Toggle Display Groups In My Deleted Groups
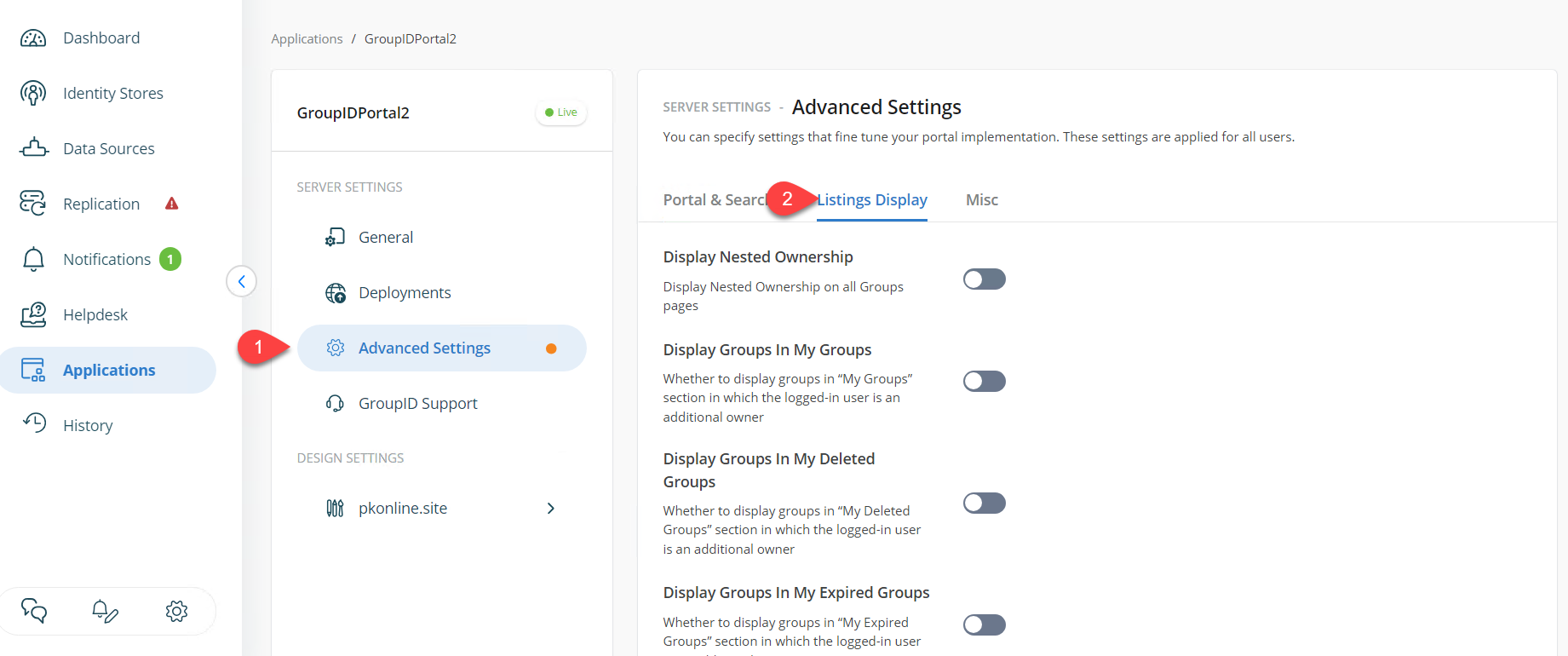This screenshot has height=656, width=1568. pos(984,503)
